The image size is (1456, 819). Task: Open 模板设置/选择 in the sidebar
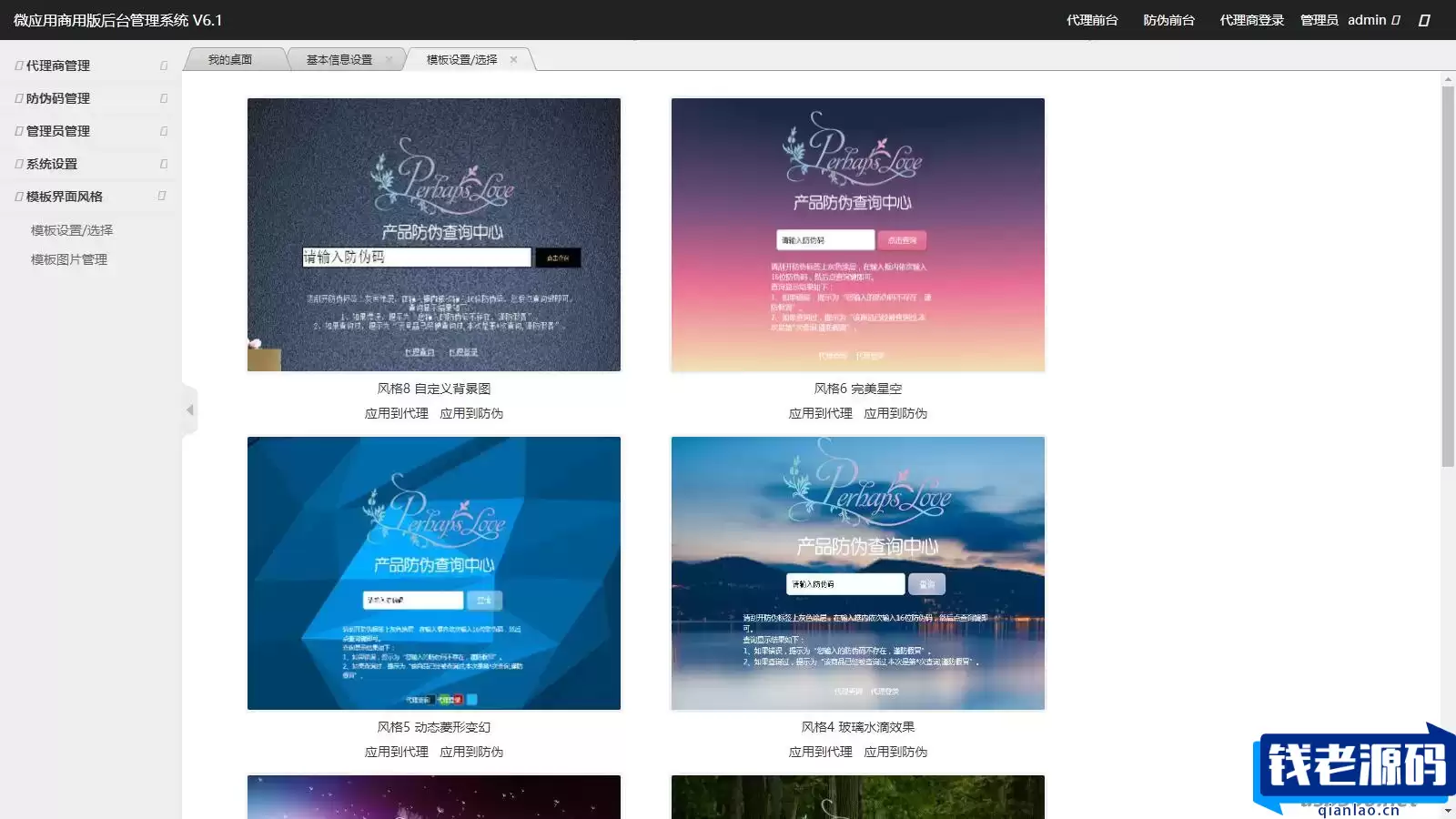coord(72,230)
